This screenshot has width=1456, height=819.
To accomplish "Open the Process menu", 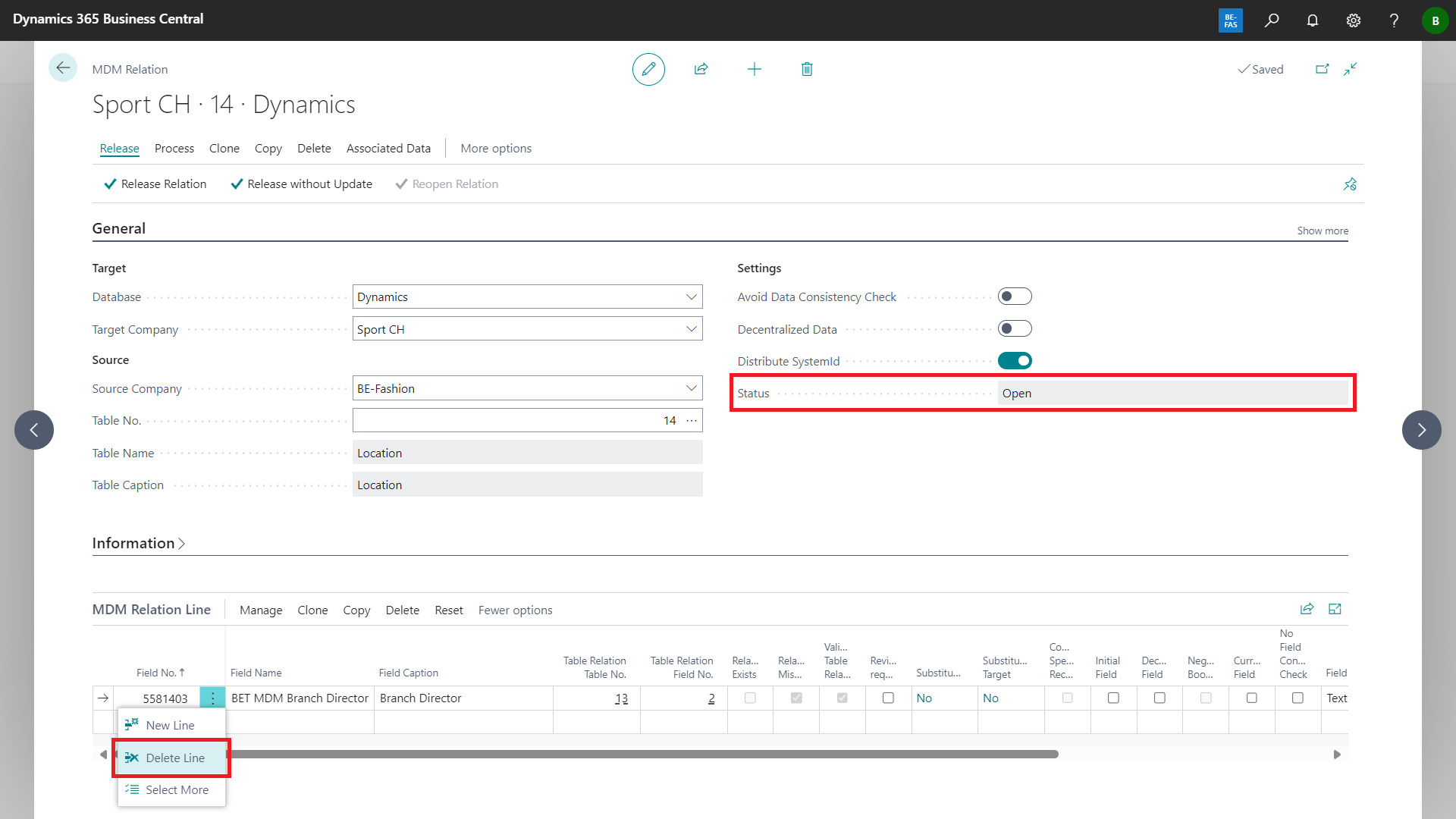I will pyautogui.click(x=174, y=148).
